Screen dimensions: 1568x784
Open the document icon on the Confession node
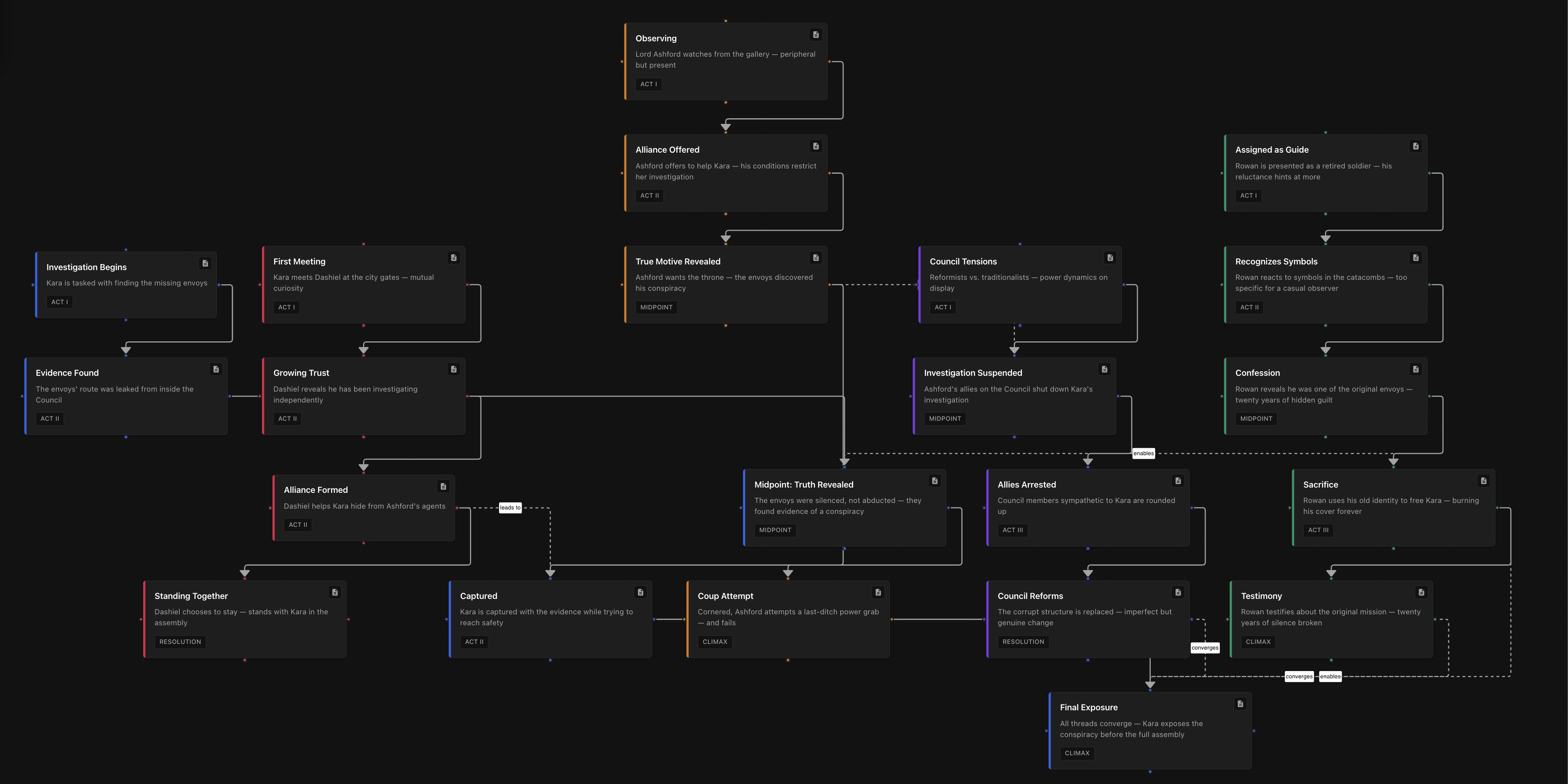click(x=1417, y=369)
